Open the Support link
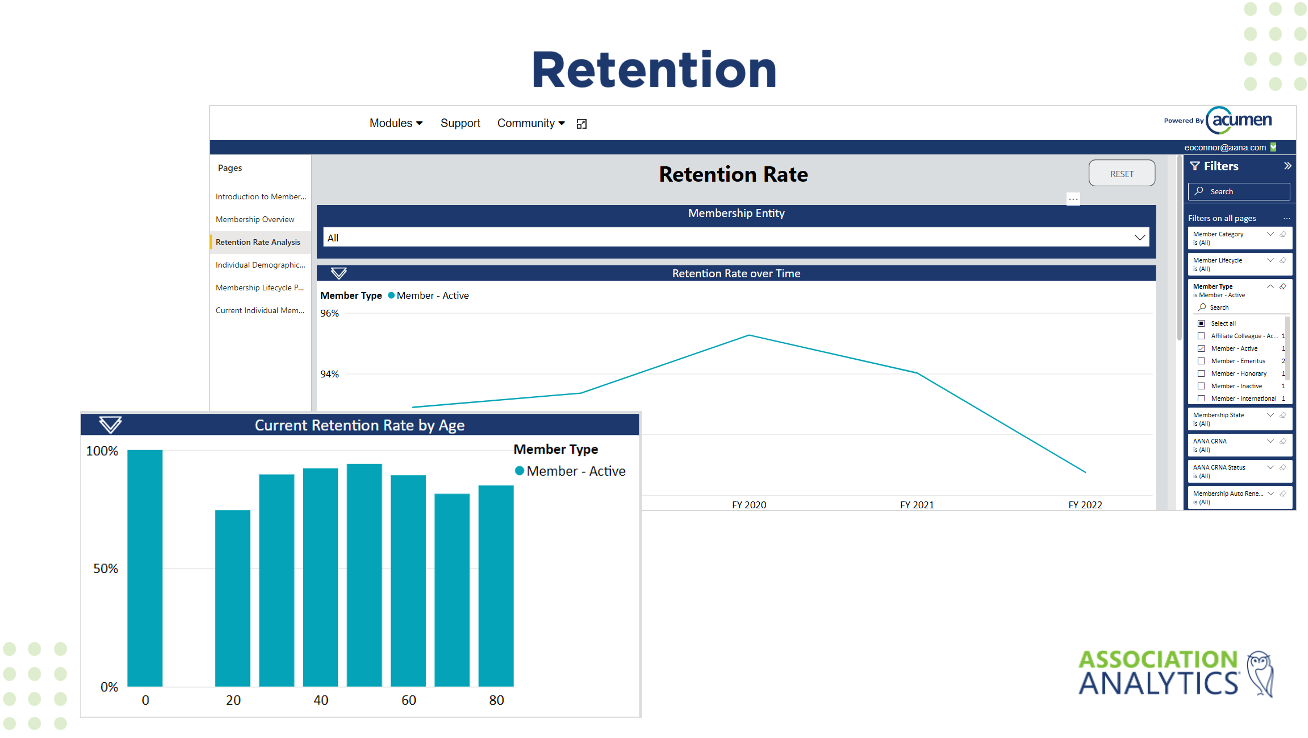Image resolution: width=1308 pixels, height=738 pixels. click(x=460, y=123)
